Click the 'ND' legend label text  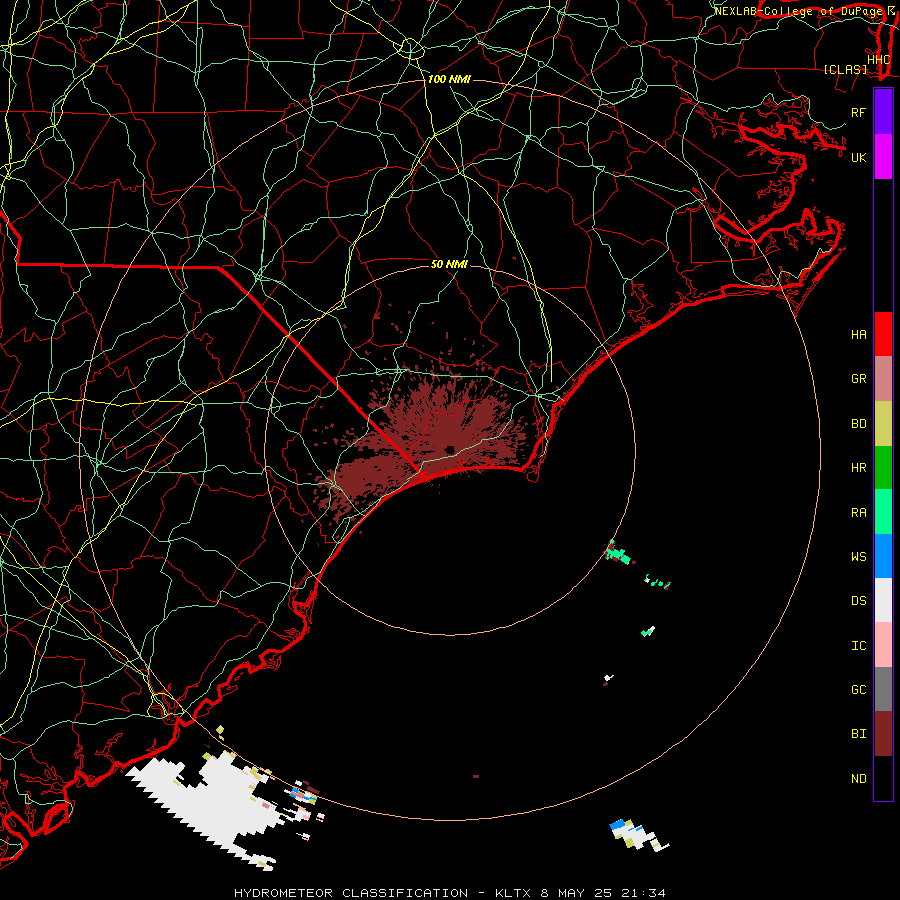tap(859, 779)
